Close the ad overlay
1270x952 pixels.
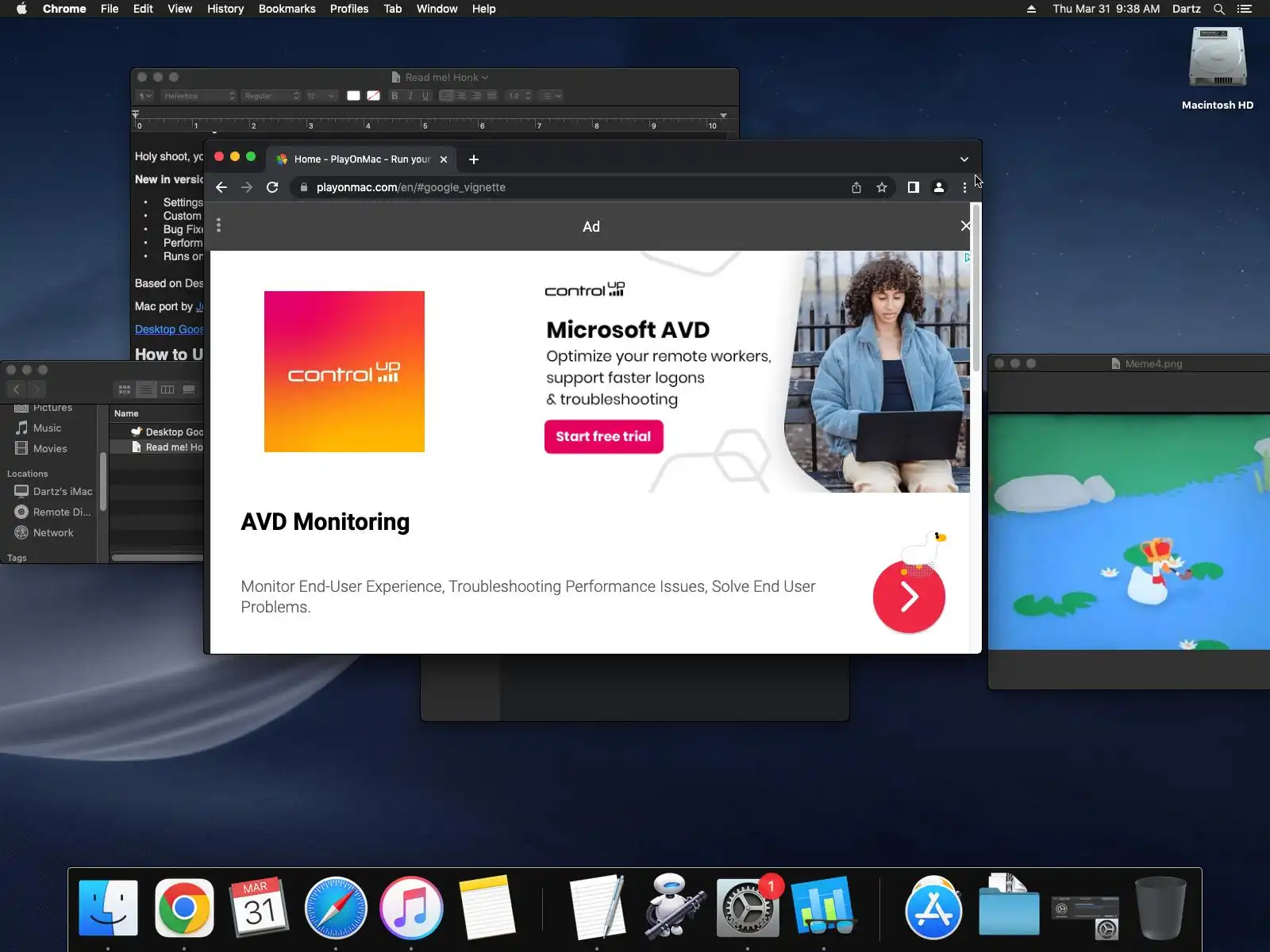tap(965, 226)
